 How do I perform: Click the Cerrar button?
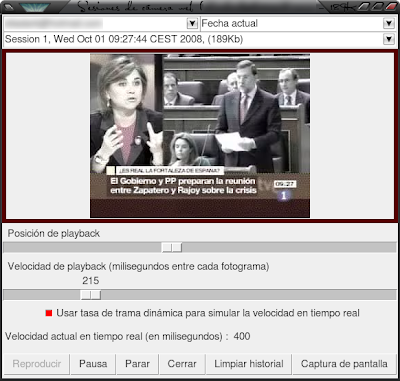pyautogui.click(x=182, y=364)
